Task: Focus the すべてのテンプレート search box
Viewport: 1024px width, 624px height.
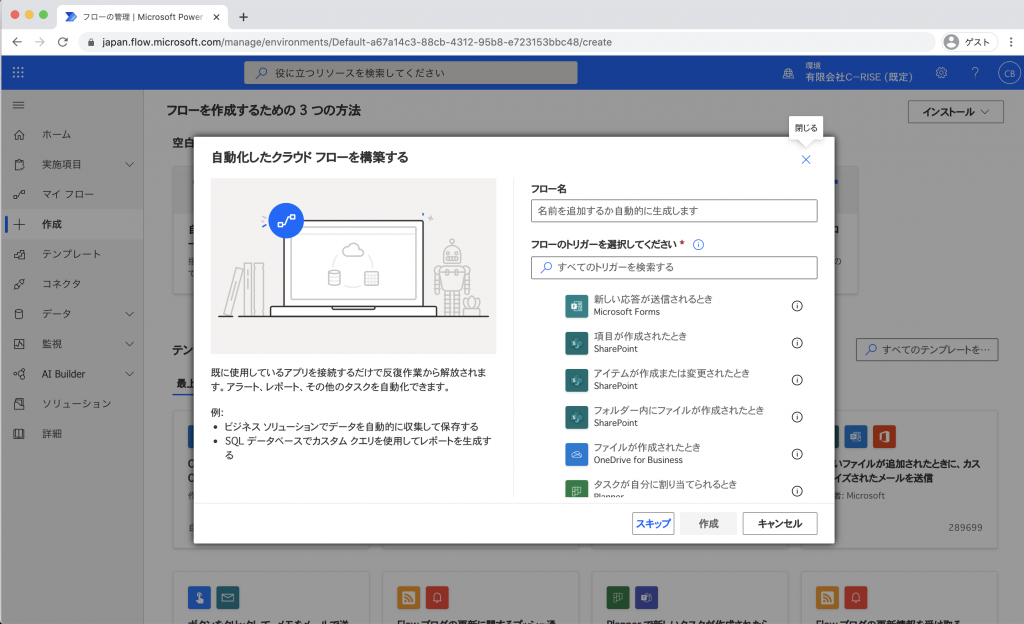Action: 927,350
